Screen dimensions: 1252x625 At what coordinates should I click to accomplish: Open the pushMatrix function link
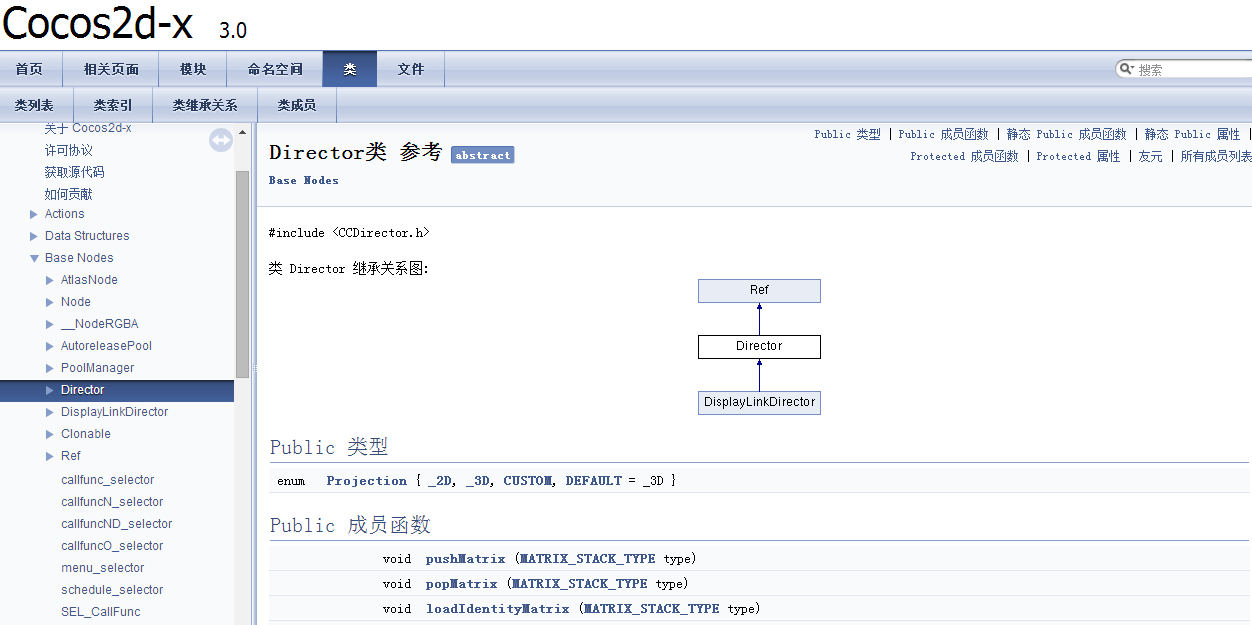465,559
